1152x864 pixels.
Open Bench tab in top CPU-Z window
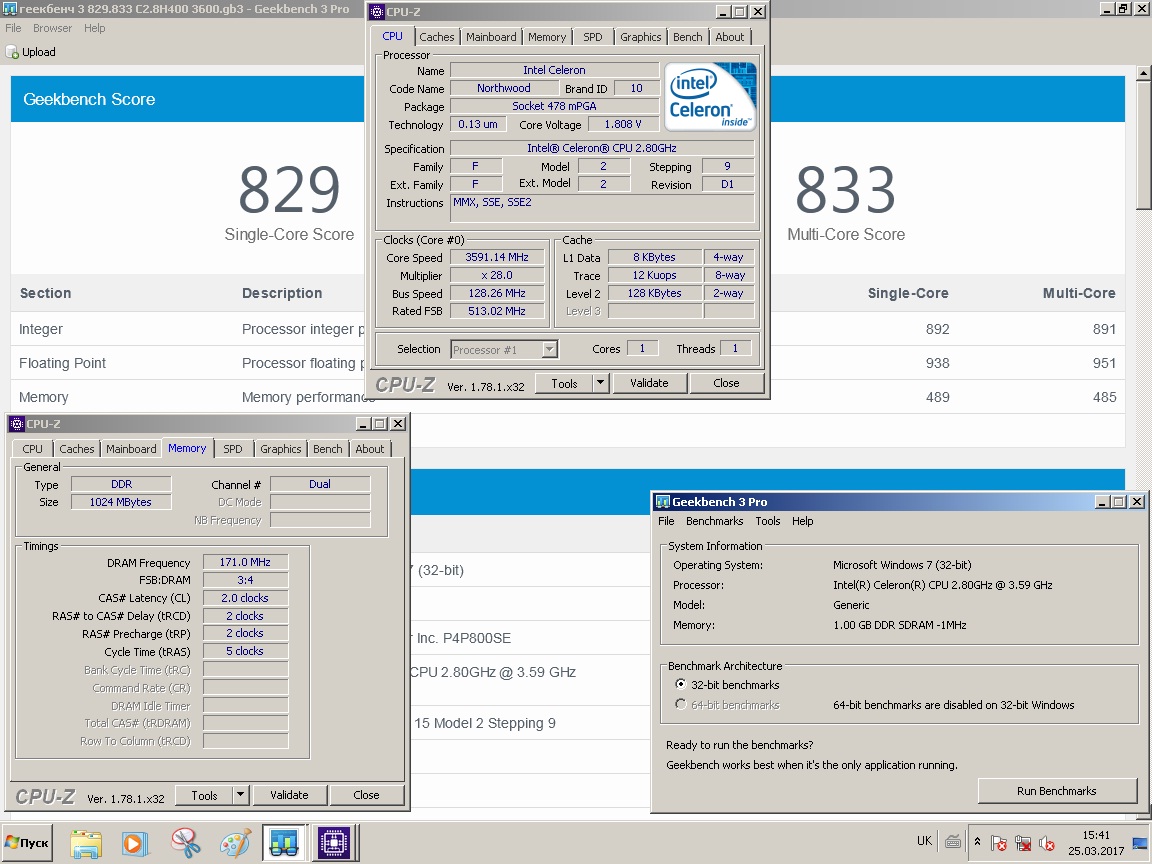tap(687, 37)
